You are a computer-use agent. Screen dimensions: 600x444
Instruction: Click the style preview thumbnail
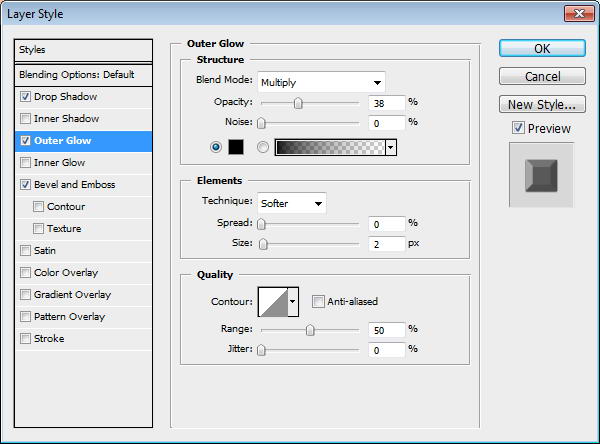coord(541,175)
